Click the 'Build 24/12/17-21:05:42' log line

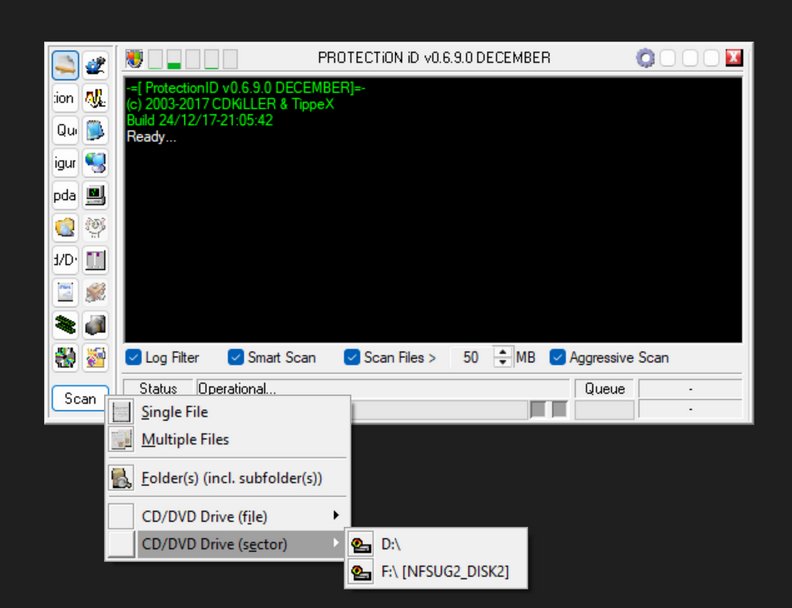(x=200, y=120)
